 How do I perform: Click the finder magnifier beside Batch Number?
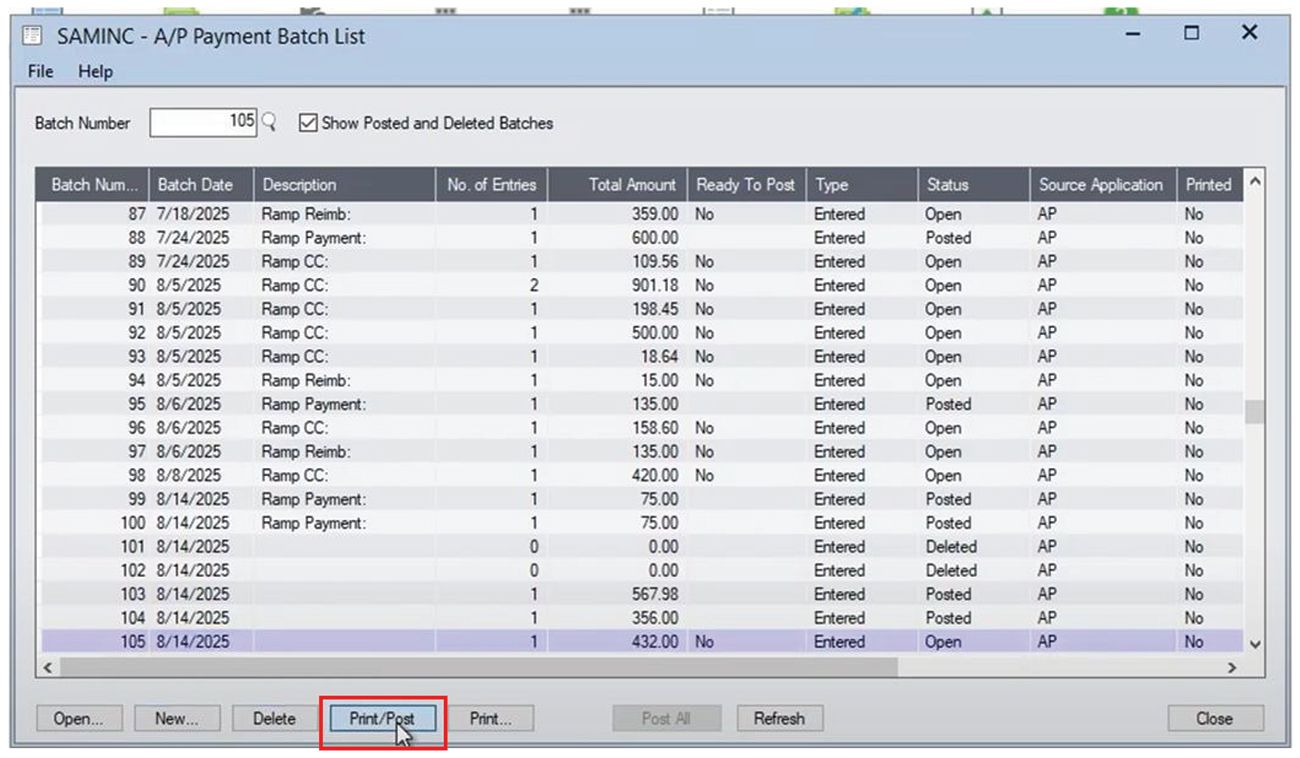(x=268, y=122)
